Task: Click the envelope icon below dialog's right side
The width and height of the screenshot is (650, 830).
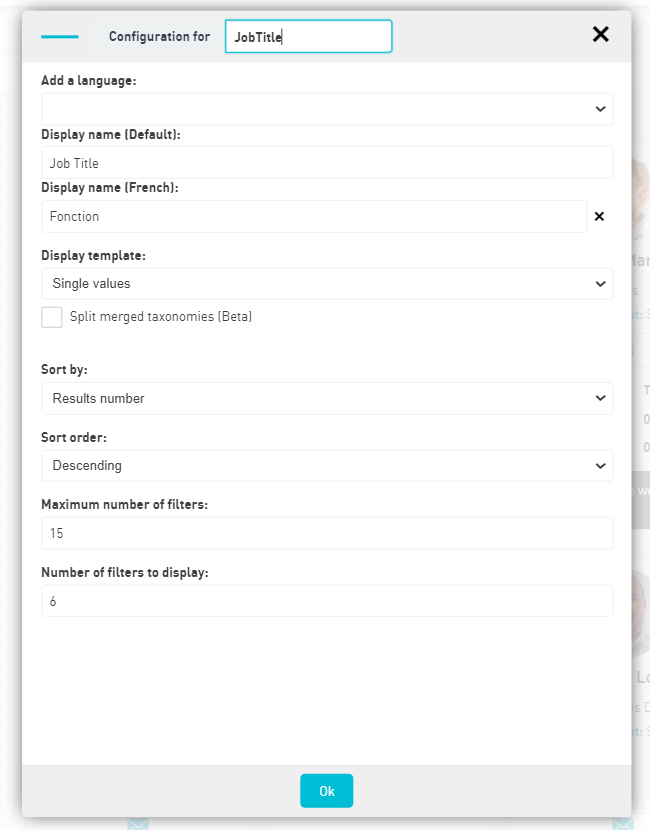Action: pos(623,824)
